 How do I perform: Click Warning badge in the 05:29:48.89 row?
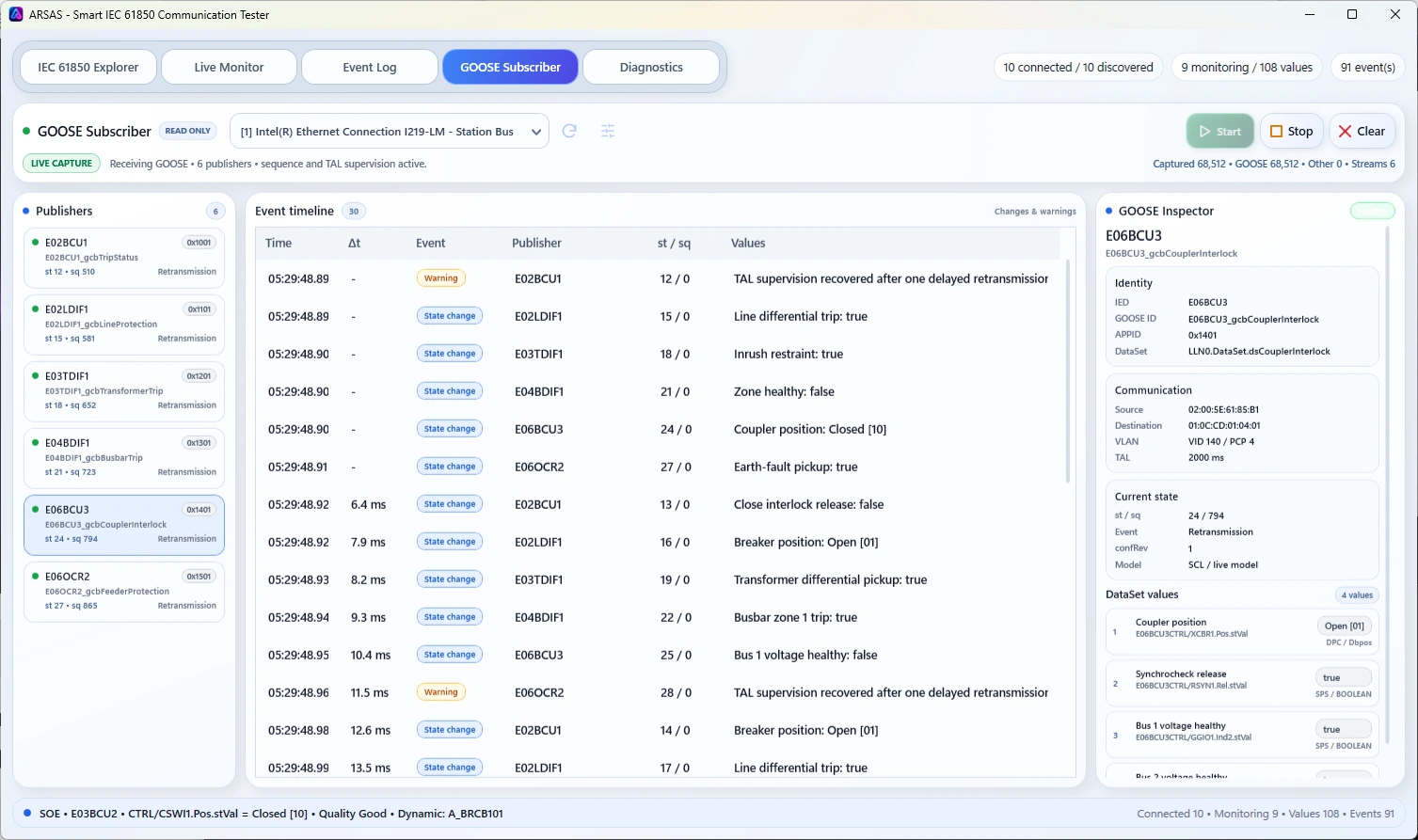440,278
